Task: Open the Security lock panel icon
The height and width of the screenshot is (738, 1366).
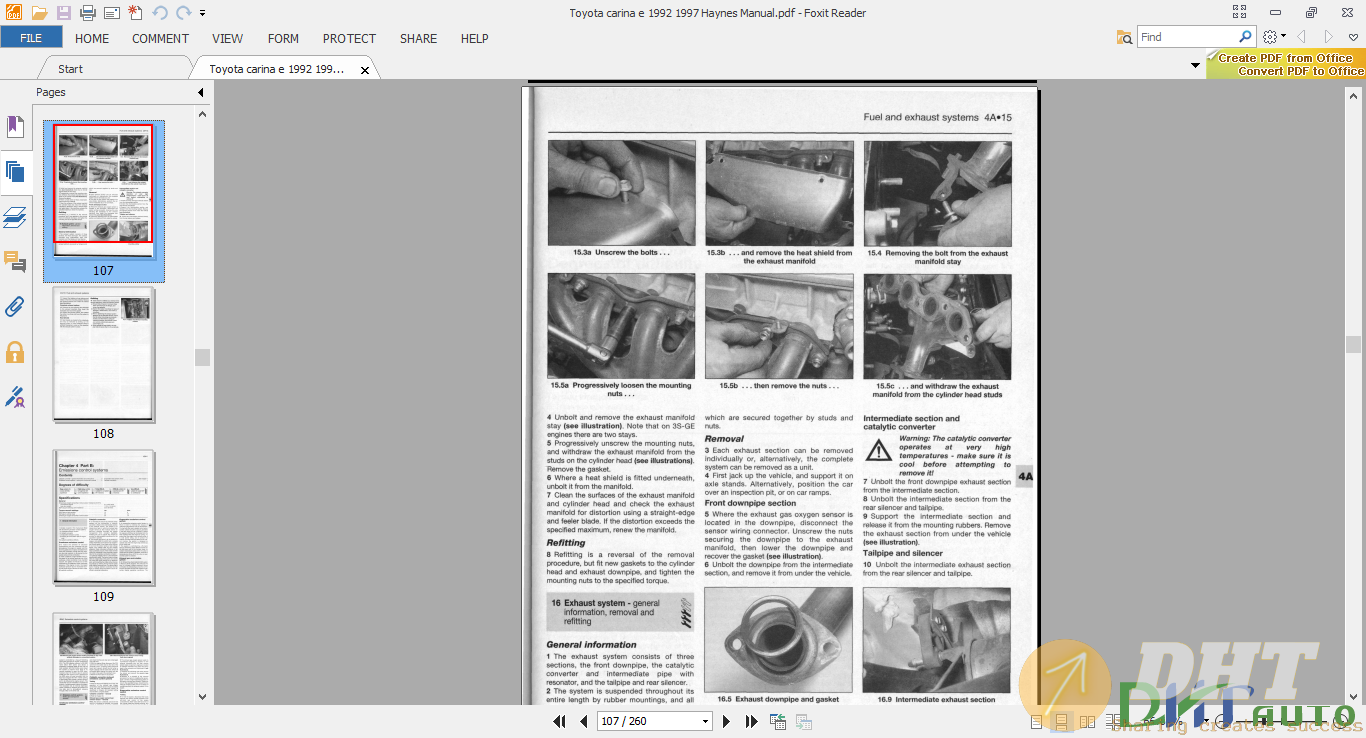Action: click(15, 352)
